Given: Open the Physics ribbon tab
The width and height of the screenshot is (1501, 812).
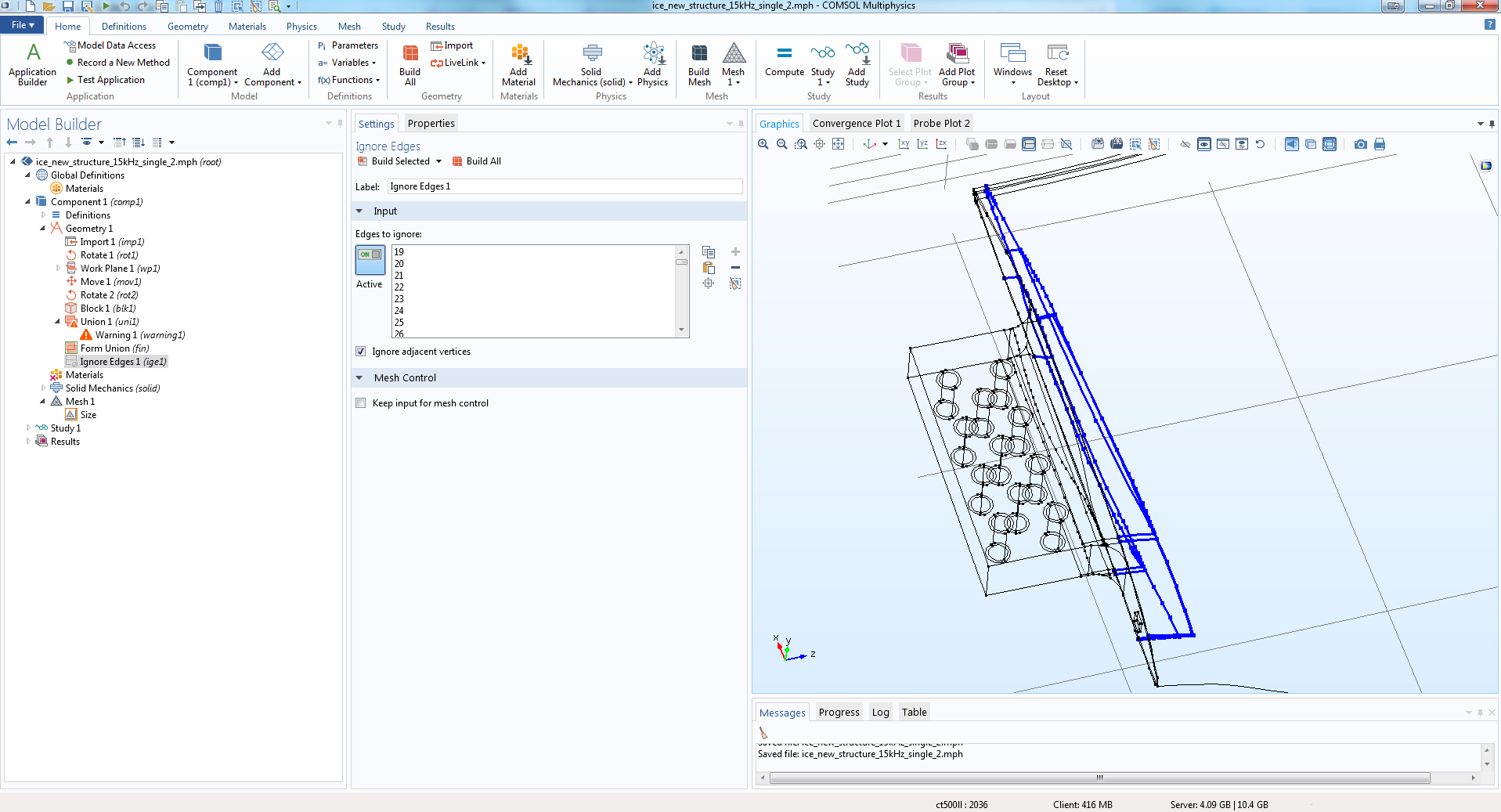Looking at the screenshot, I should click(x=301, y=27).
